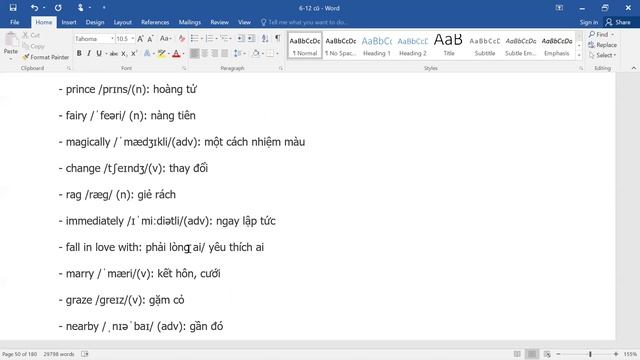The image size is (640, 360).
Task: Switch to Web Layout view
Action: coord(547,354)
